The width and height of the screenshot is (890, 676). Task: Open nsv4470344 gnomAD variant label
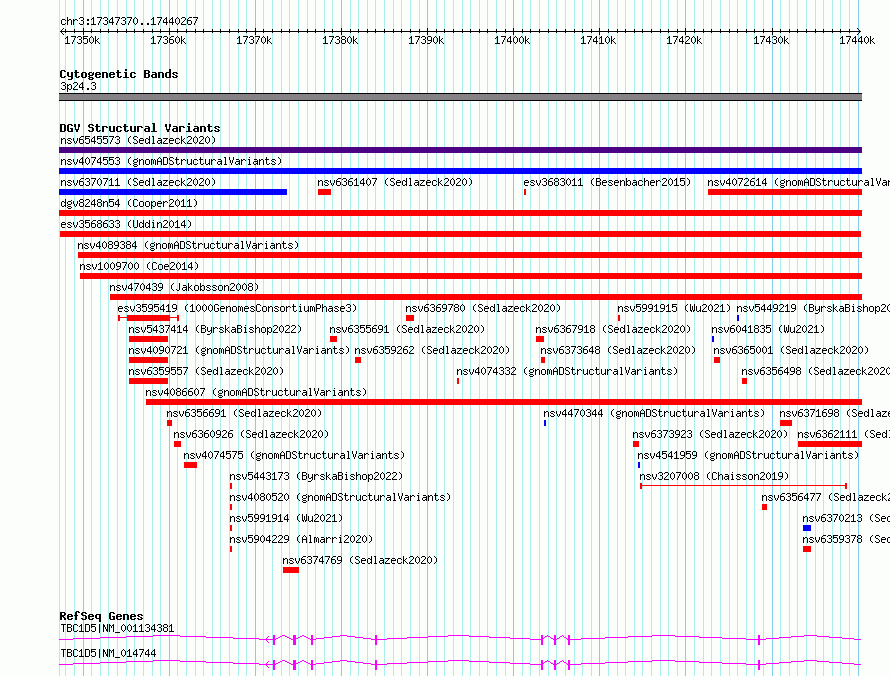click(654, 413)
